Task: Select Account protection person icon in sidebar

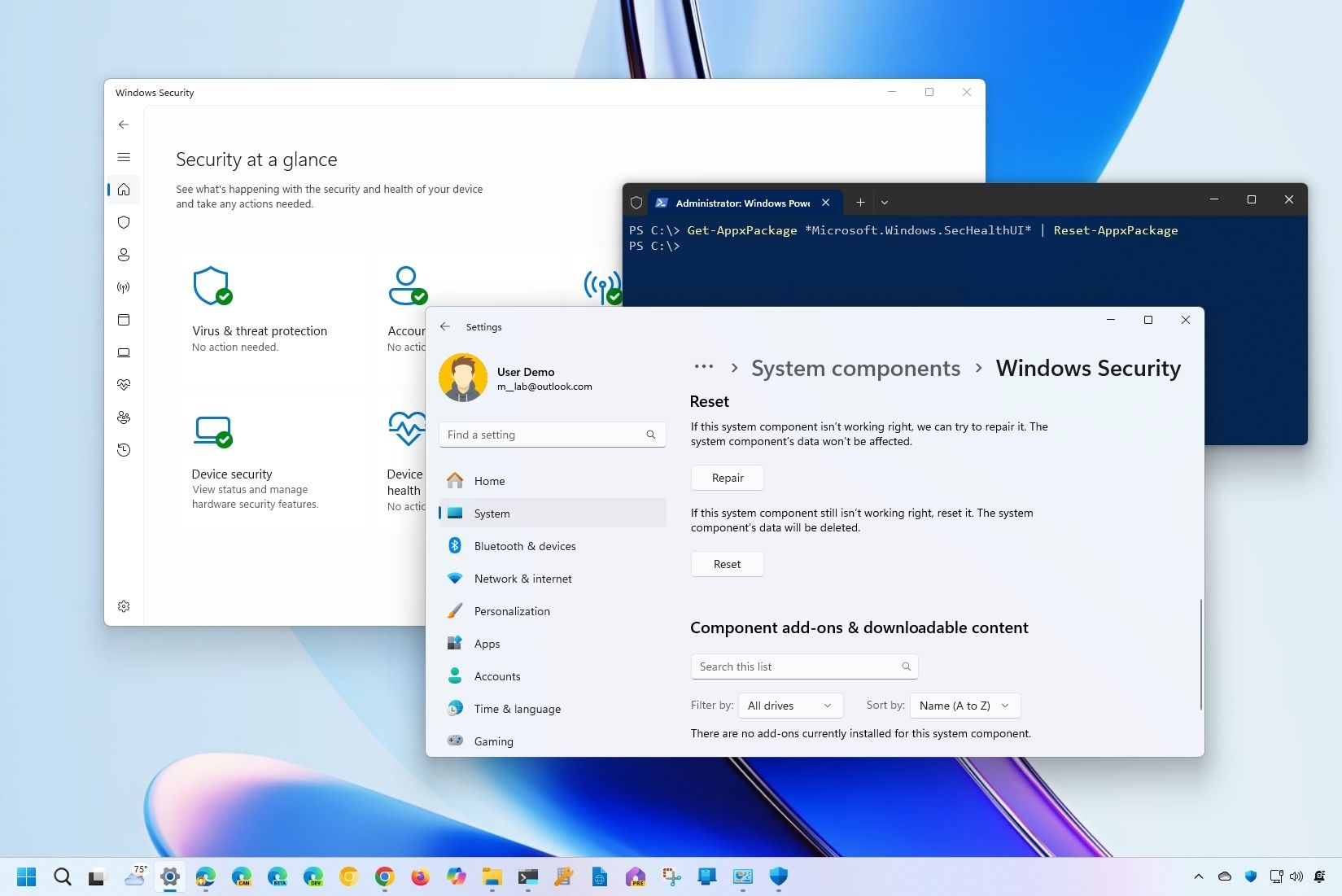Action: [123, 254]
